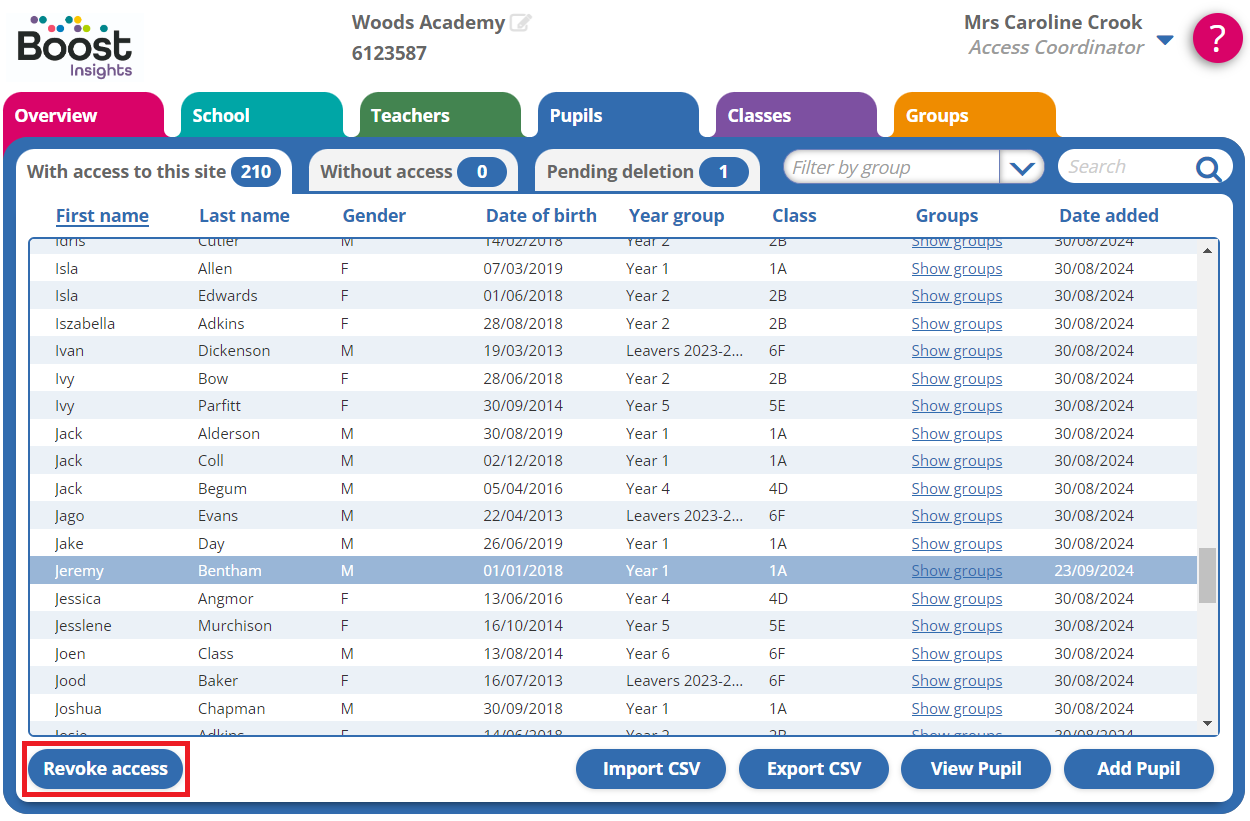This screenshot has width=1250, height=821.
Task: Select the Isla Allen pupil row
Action: click(400, 268)
